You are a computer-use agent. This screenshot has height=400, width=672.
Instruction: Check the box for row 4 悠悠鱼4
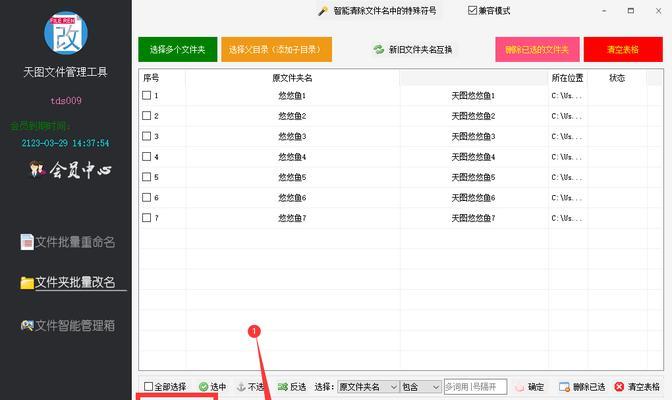tap(147, 156)
